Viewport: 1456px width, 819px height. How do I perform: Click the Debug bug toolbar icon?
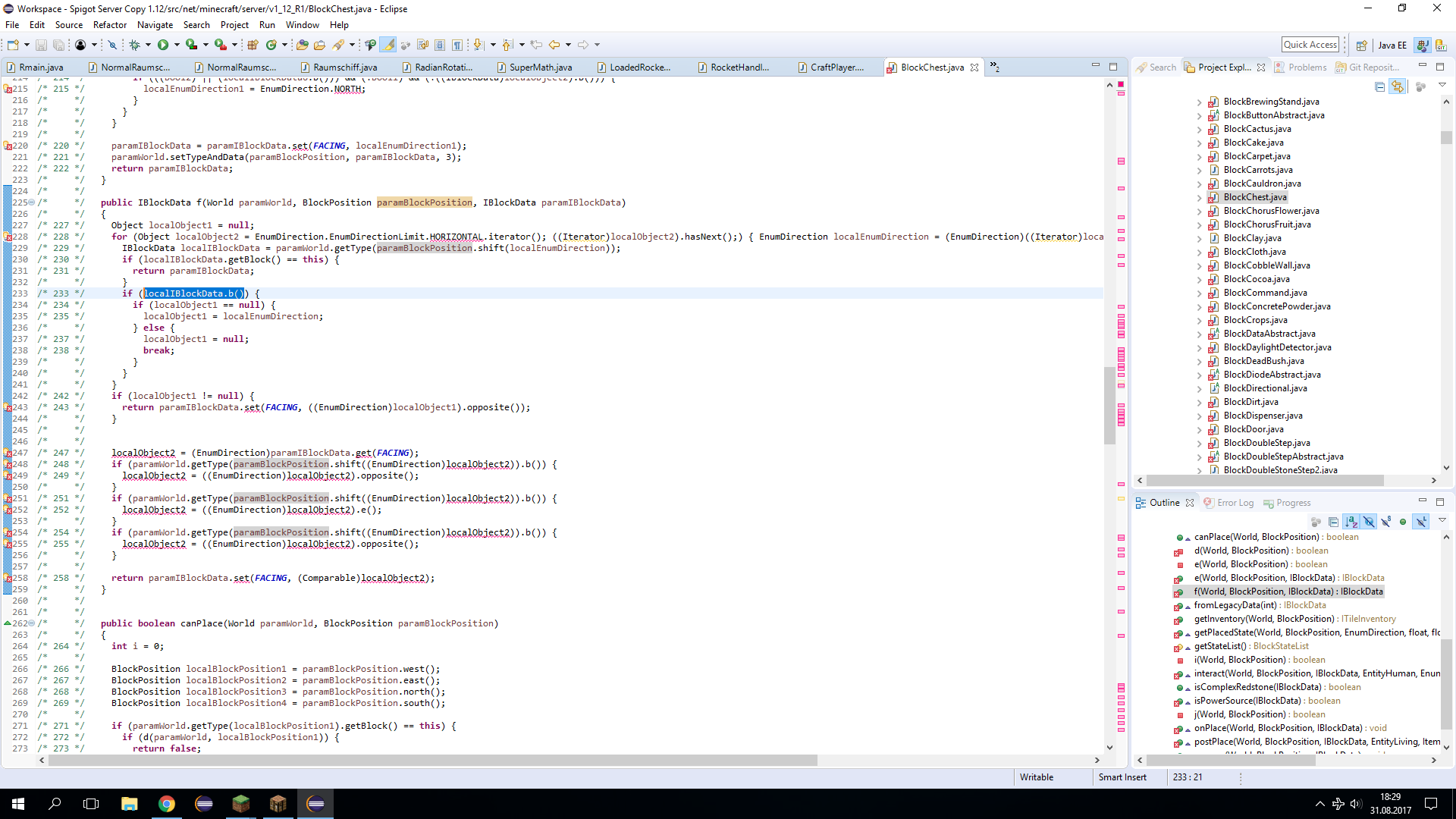coord(134,45)
